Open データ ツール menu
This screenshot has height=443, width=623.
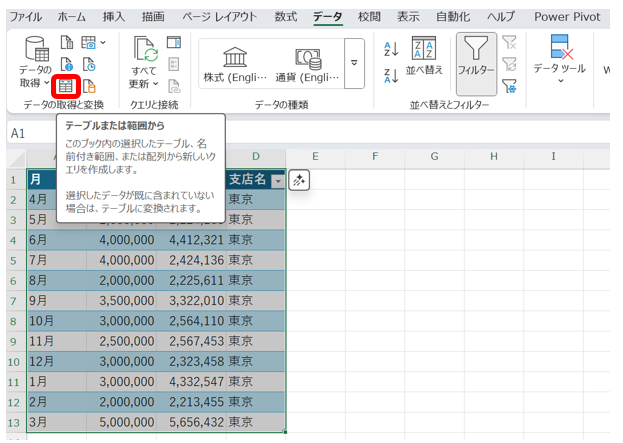(x=559, y=59)
